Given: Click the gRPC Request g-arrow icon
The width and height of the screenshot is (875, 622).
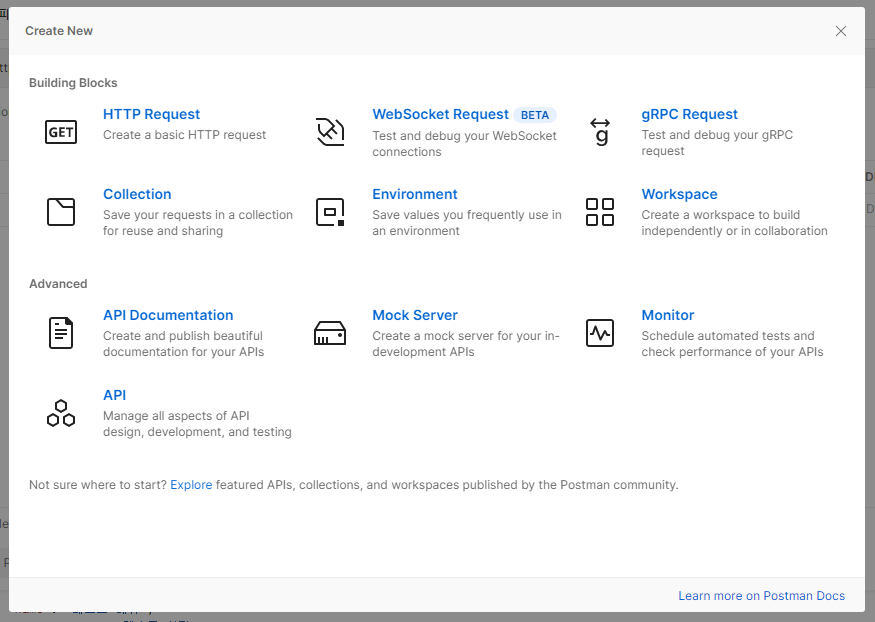Looking at the screenshot, I should point(600,132).
